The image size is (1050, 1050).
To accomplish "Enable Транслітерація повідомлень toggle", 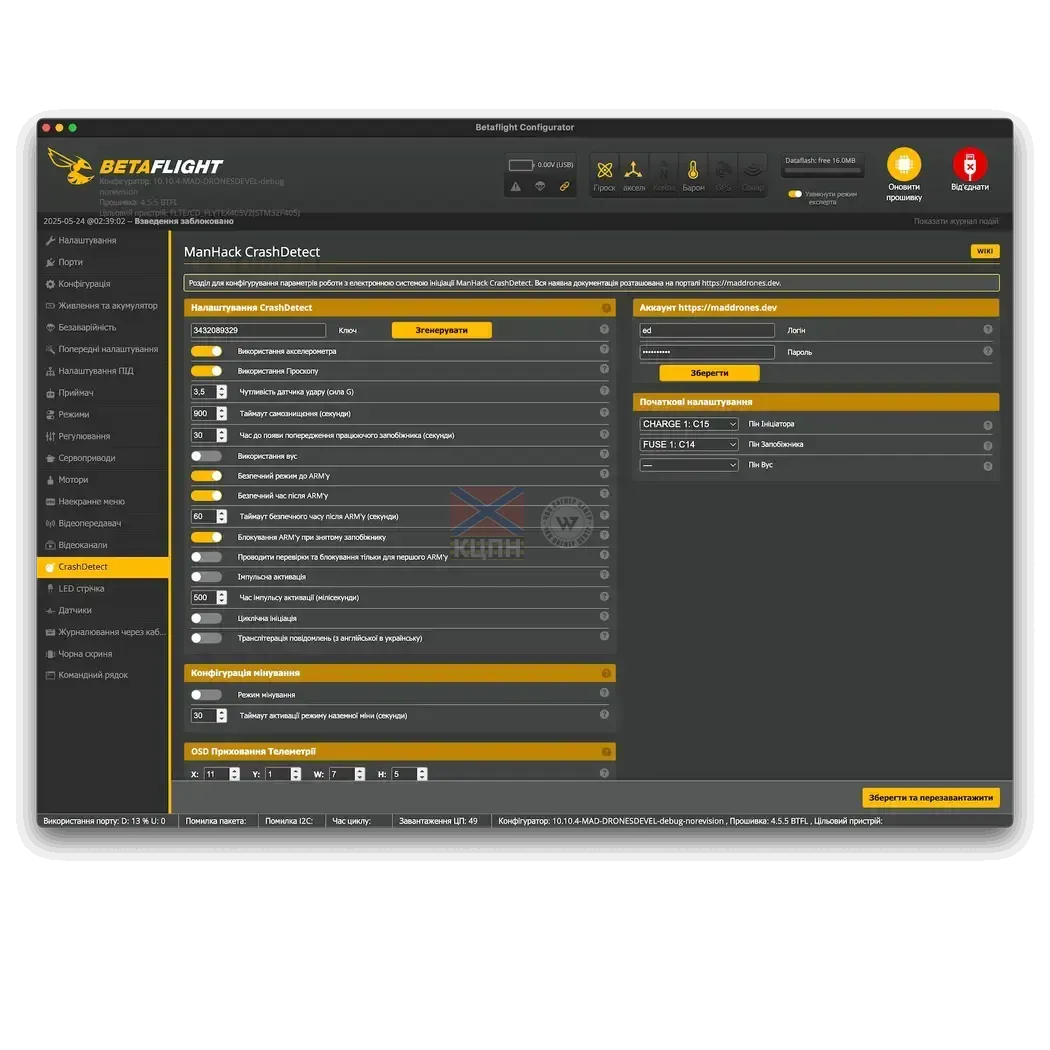I will point(206,638).
